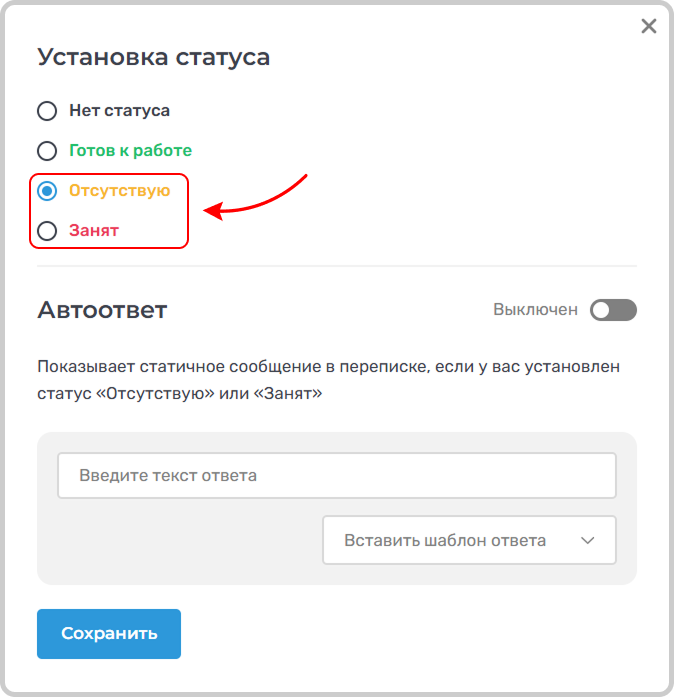Click the green "Готов к работе" label
Viewport: 674px width, 697px height.
click(130, 151)
